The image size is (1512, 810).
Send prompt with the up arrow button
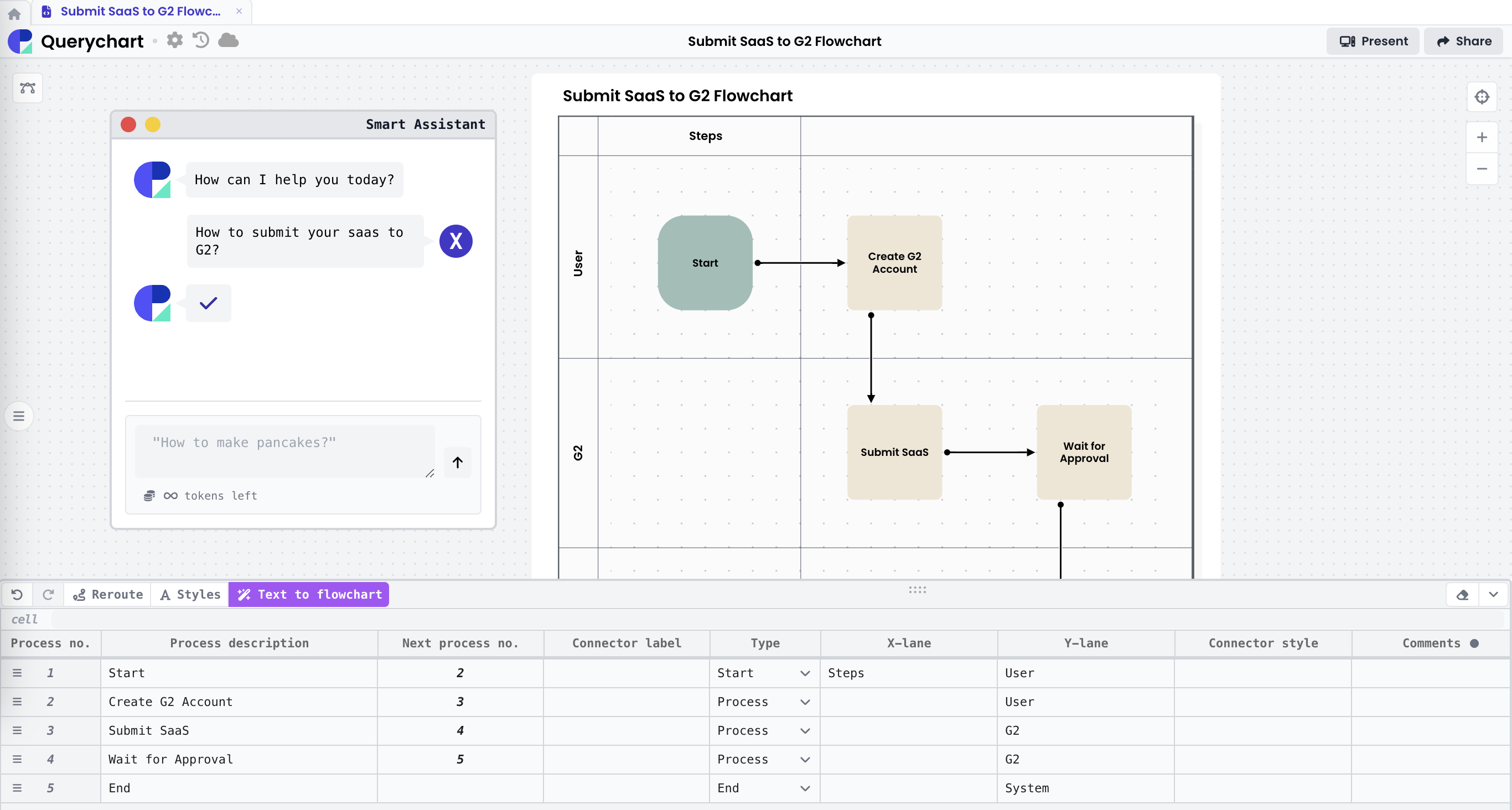457,463
